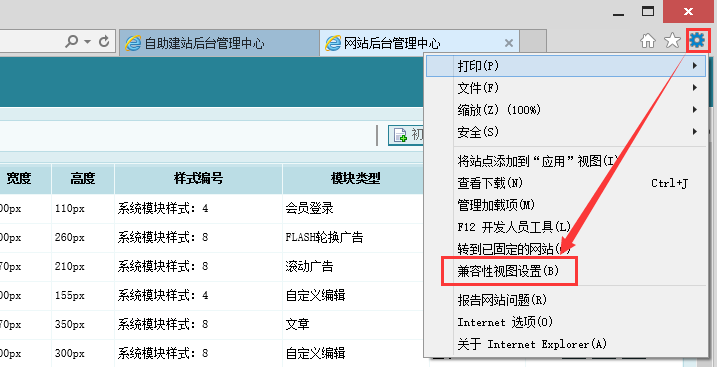Click the address bar search magnifier
The height and width of the screenshot is (367, 717).
coord(71,42)
